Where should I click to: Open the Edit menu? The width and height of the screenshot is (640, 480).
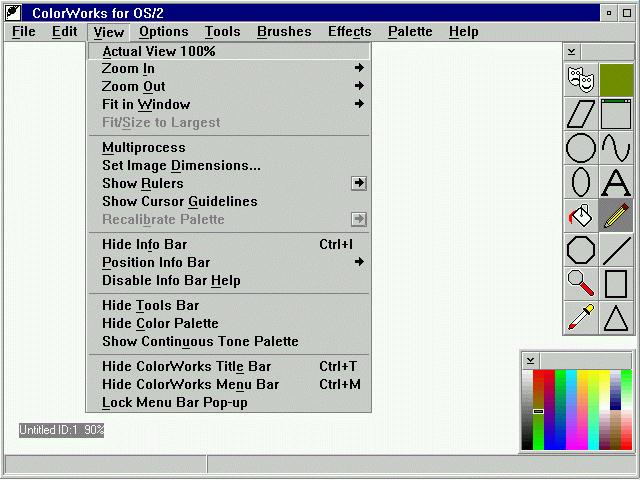click(x=64, y=31)
